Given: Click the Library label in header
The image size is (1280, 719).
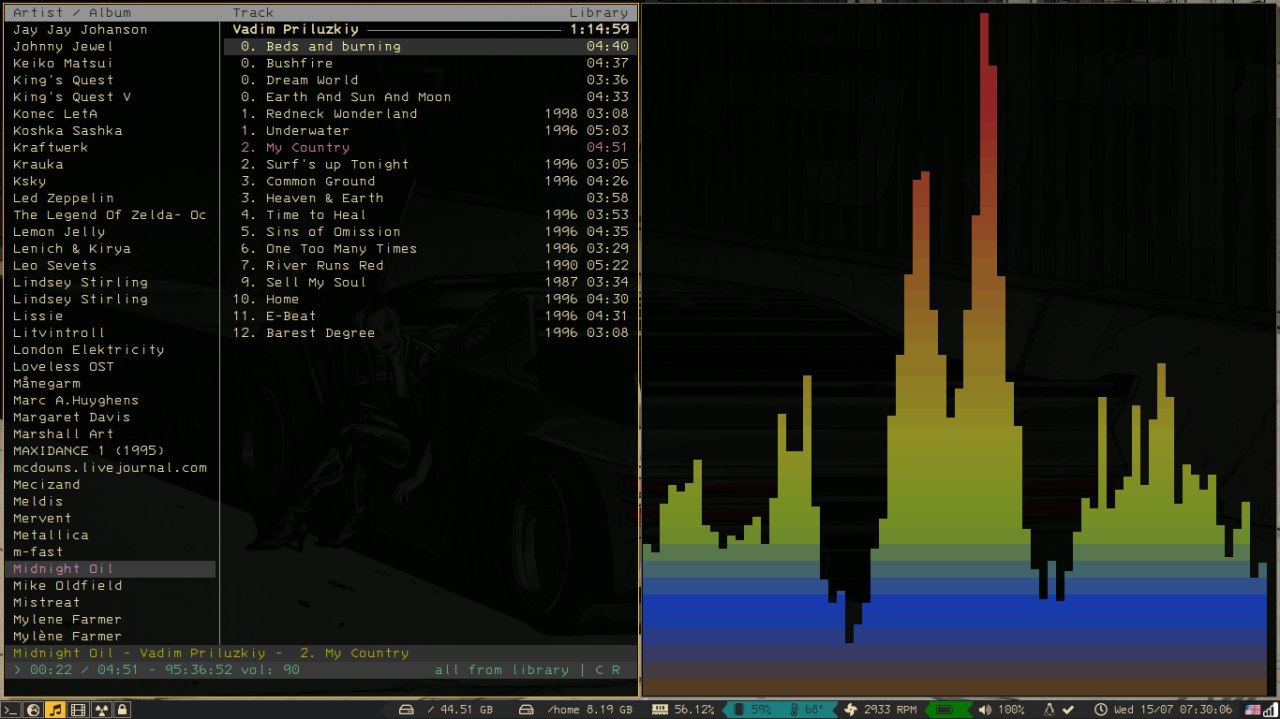Looking at the screenshot, I should tap(599, 13).
